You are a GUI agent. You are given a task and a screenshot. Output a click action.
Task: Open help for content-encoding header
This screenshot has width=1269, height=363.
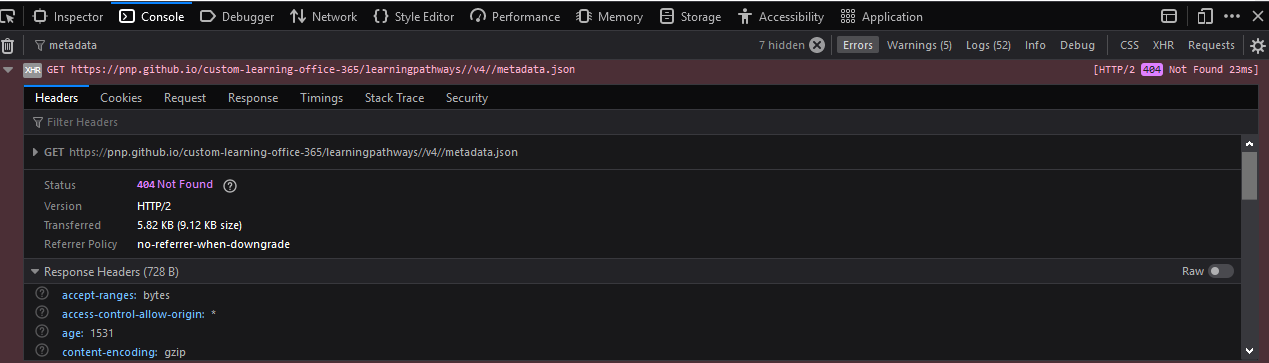pyautogui.click(x=42, y=351)
